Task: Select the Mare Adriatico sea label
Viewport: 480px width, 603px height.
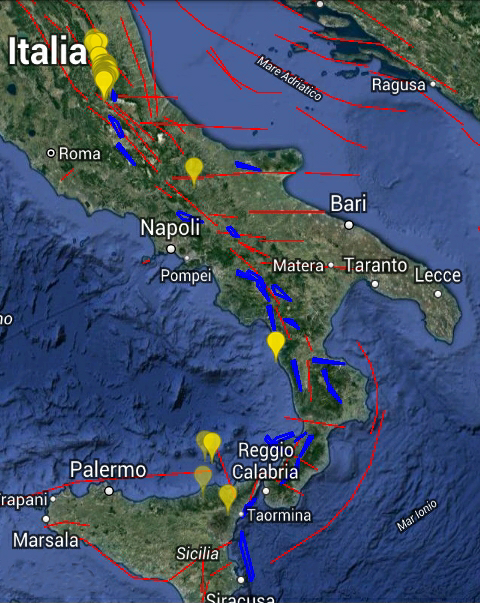Action: (x=289, y=78)
